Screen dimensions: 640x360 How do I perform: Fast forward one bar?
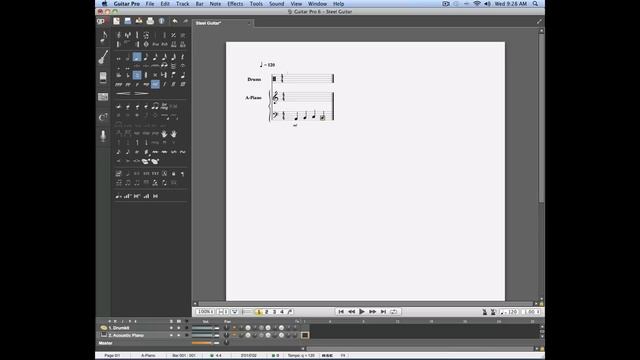pyautogui.click(x=373, y=312)
